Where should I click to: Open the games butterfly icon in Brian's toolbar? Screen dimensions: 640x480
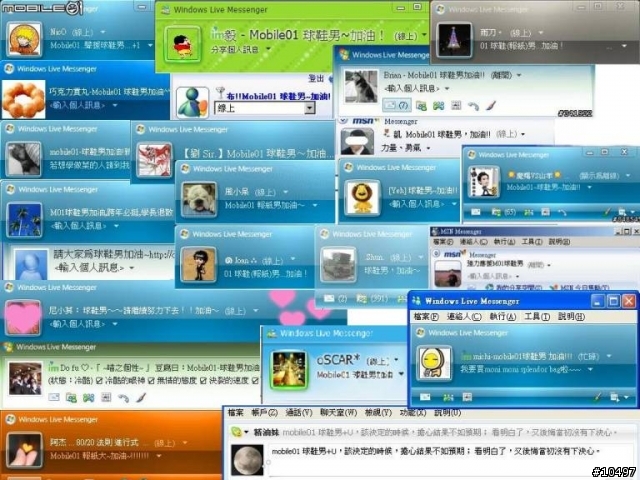point(438,106)
